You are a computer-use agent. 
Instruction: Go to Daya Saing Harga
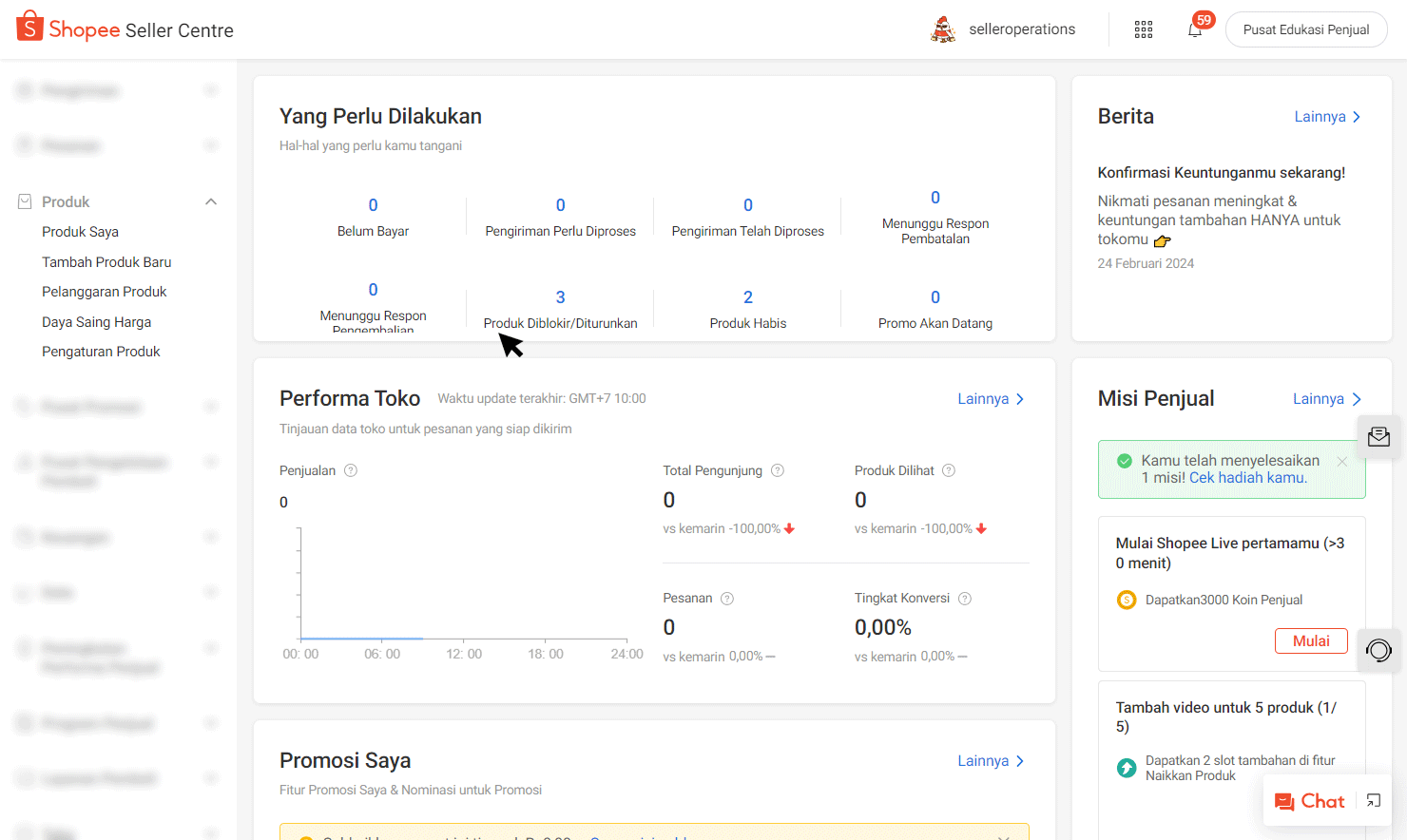coord(96,322)
